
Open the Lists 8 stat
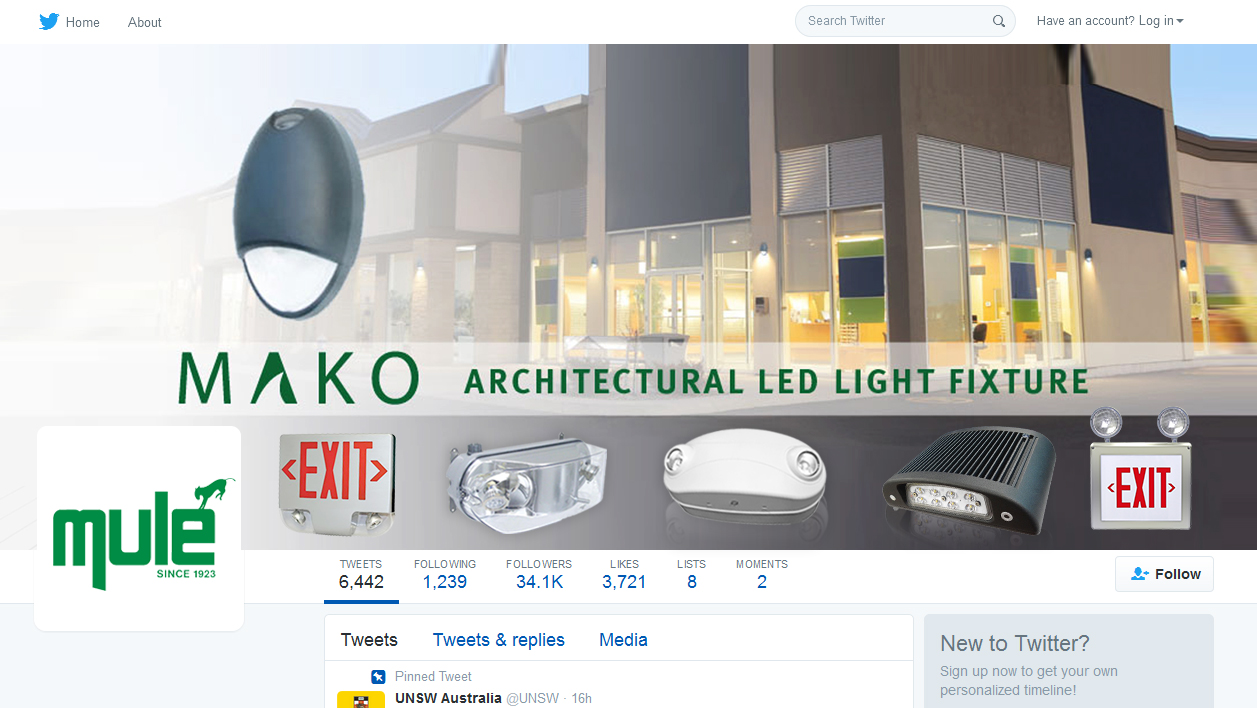click(x=691, y=575)
